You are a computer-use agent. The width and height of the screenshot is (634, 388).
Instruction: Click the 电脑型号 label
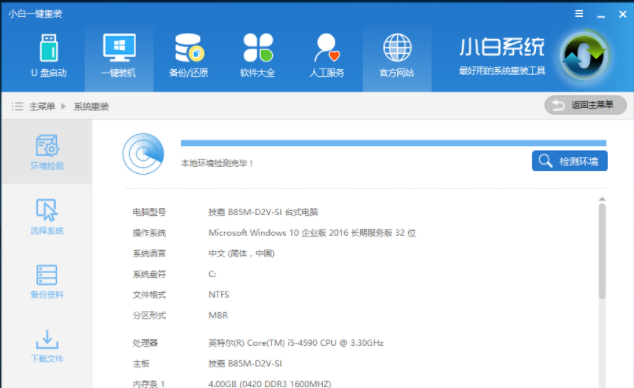point(149,212)
